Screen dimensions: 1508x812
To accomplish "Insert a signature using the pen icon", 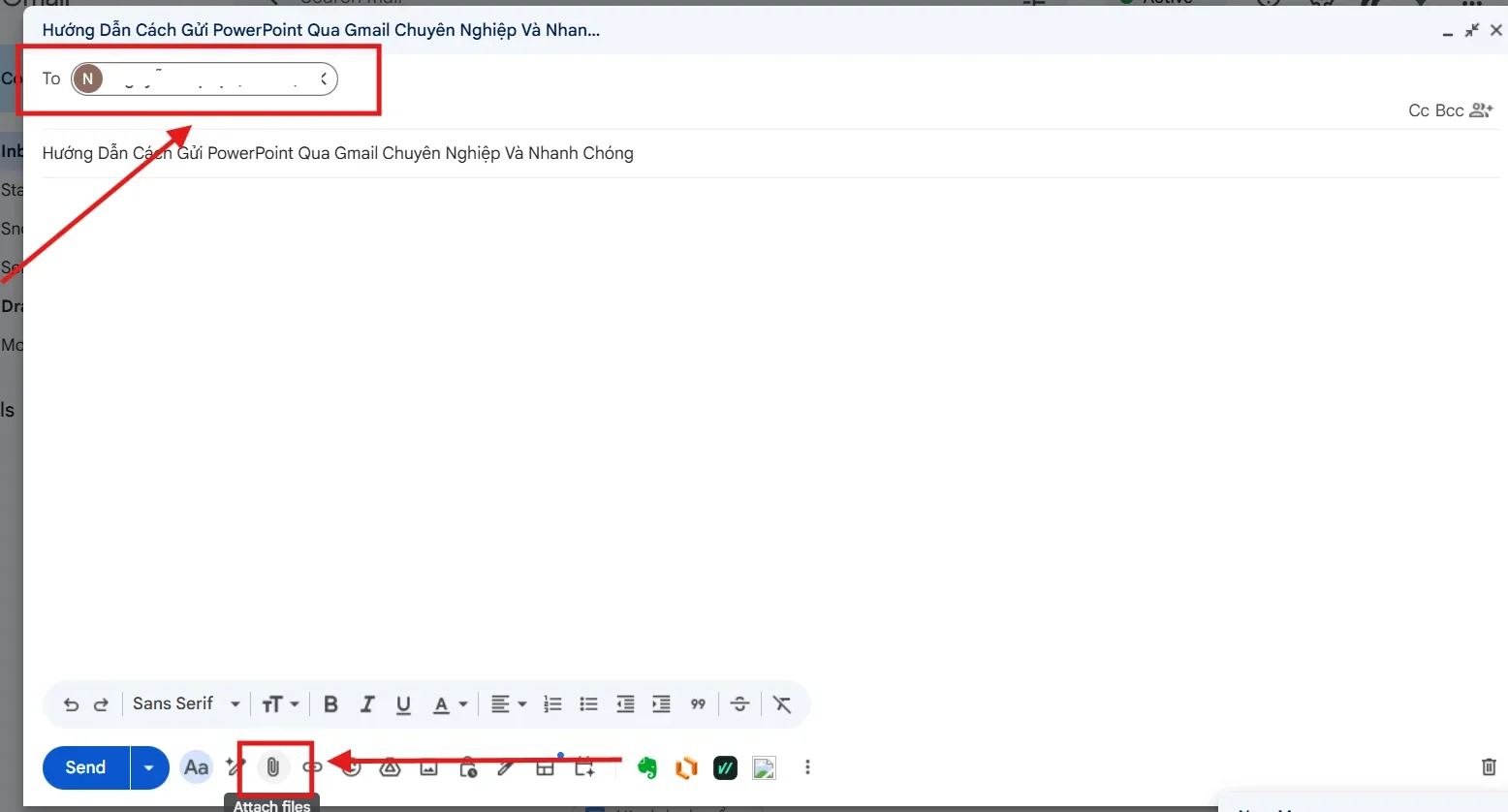I will click(505, 767).
